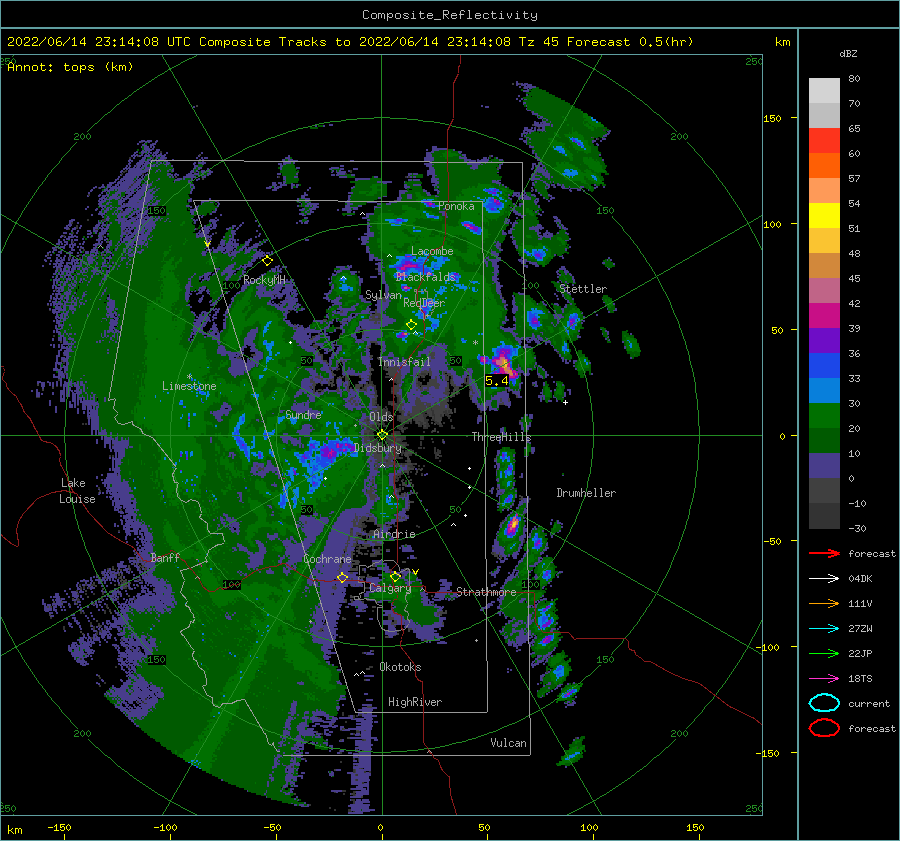Click the yellow diamond marker below Cochrane

[x=342, y=578]
